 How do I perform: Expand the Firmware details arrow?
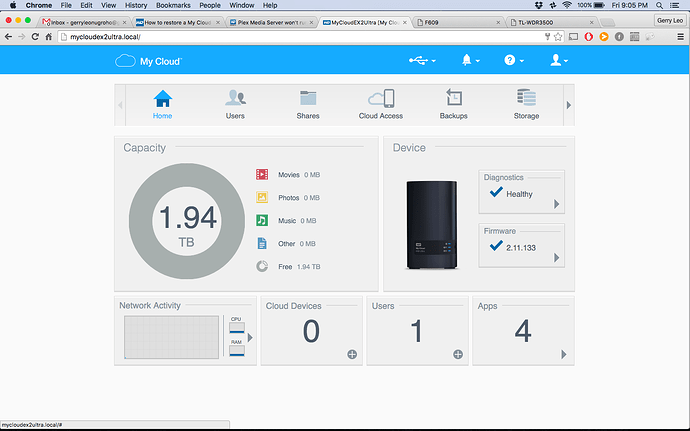(x=557, y=258)
